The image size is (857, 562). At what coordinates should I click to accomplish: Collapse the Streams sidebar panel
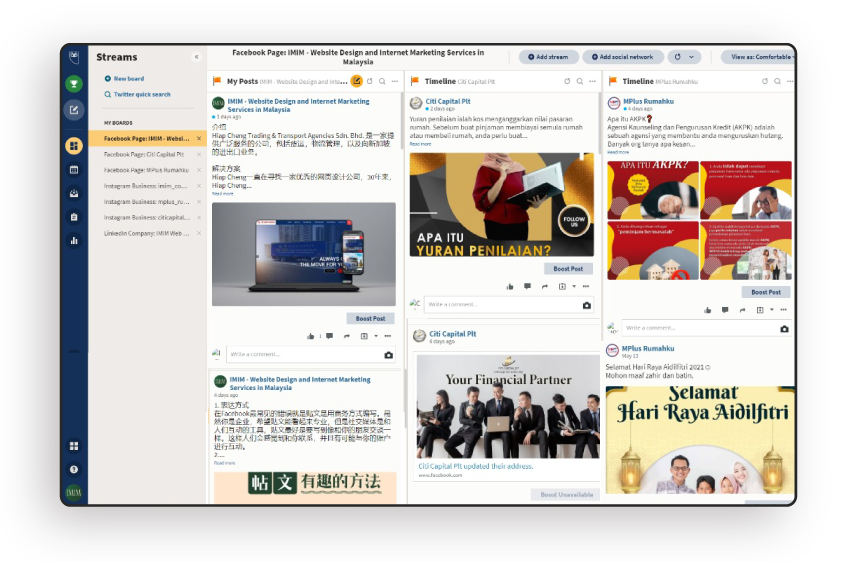point(196,57)
